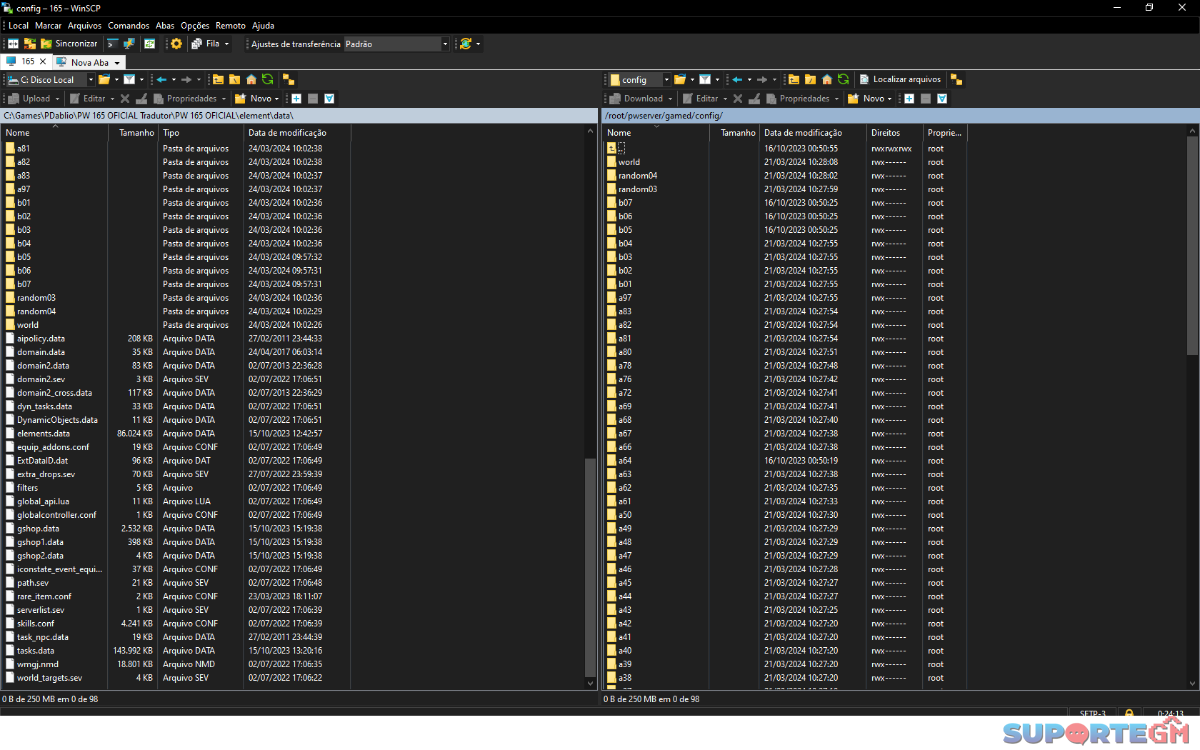Image resolution: width=1200 pixels, height=750 pixels.
Task: Click the Upload button
Action: tap(29, 99)
